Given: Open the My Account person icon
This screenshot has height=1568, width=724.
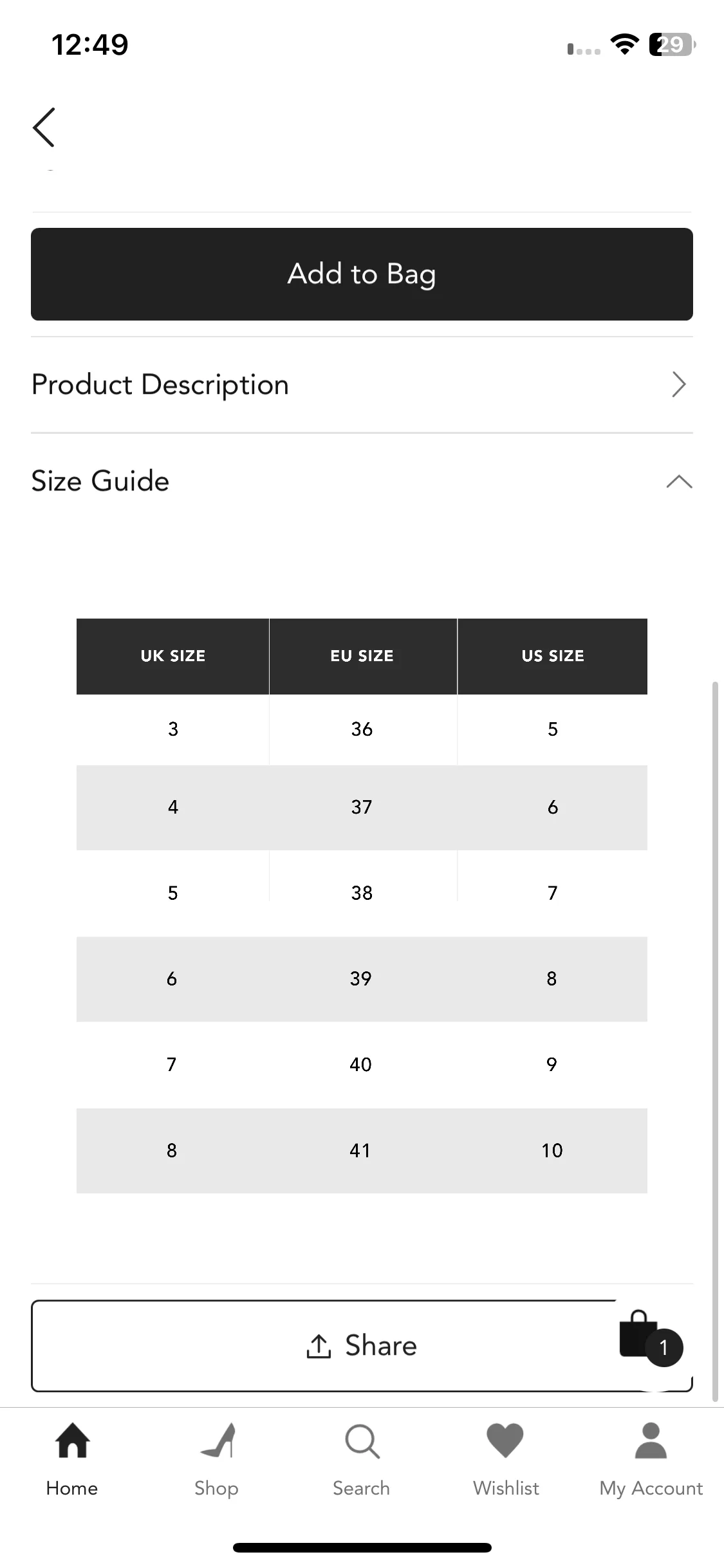Looking at the screenshot, I should (x=651, y=1440).
